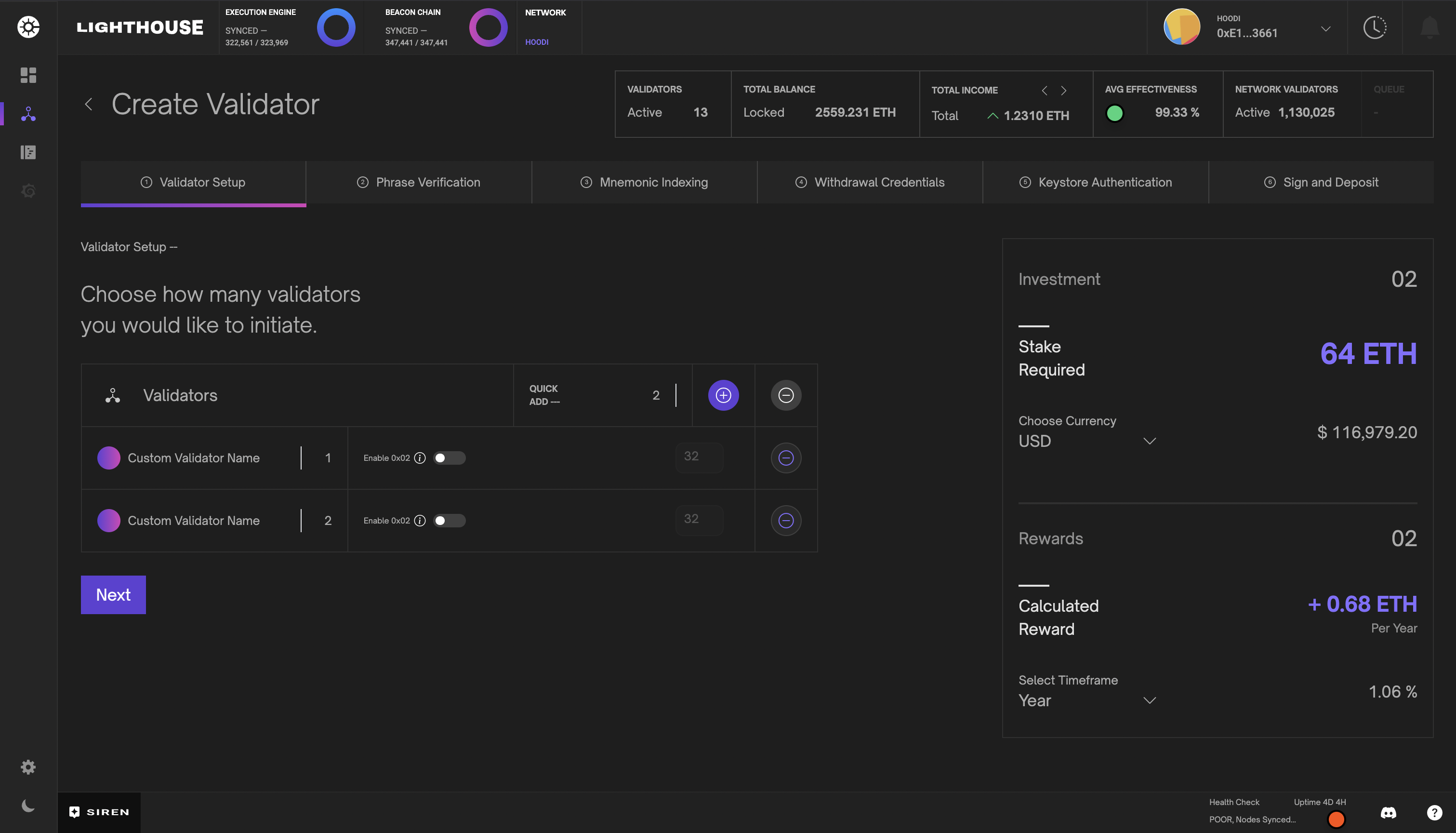
Task: Open the Grafana icon in sidebar
Action: (28, 190)
